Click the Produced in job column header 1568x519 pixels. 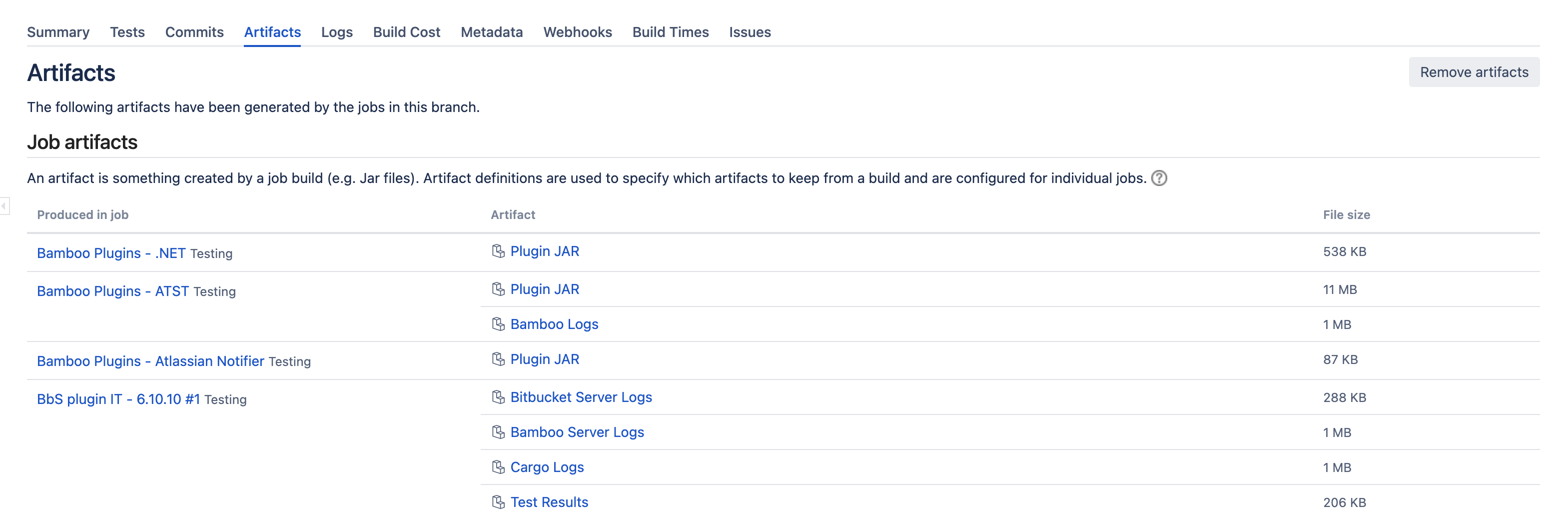[x=82, y=214]
